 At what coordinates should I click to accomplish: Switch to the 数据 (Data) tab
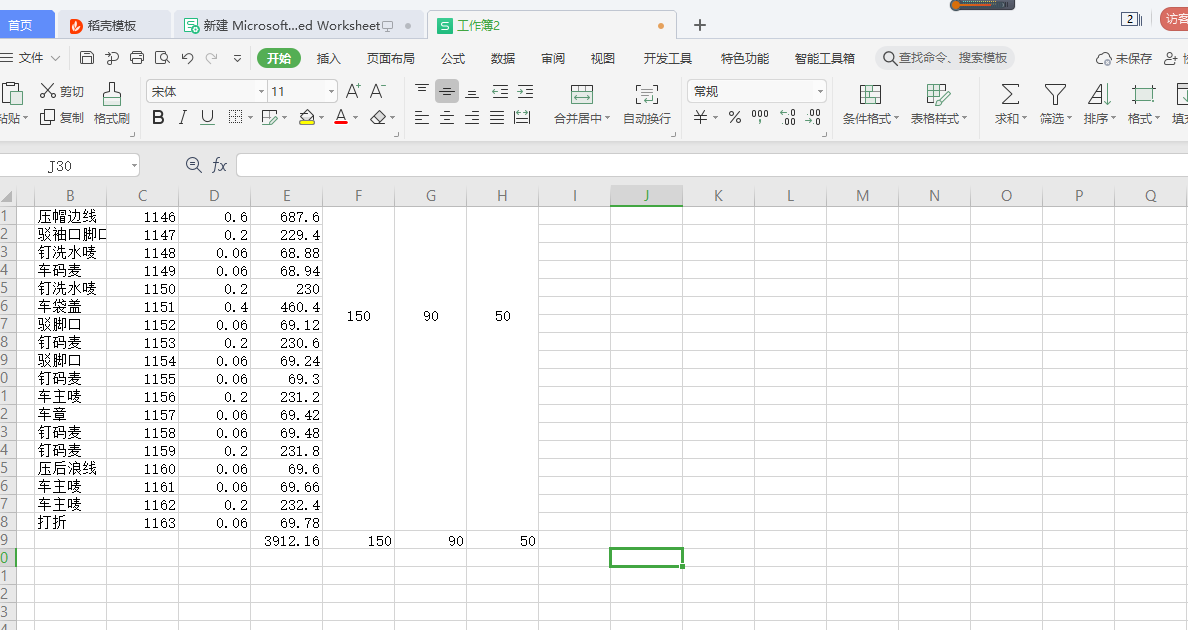(x=502, y=58)
